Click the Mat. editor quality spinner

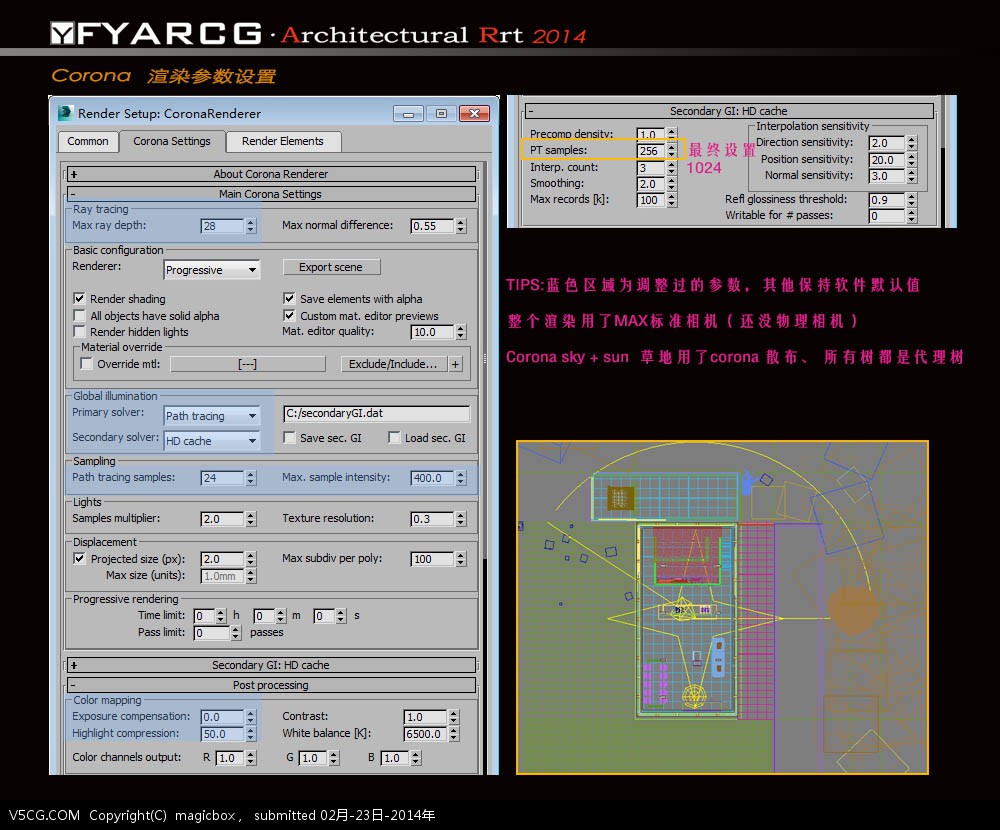tap(460, 332)
